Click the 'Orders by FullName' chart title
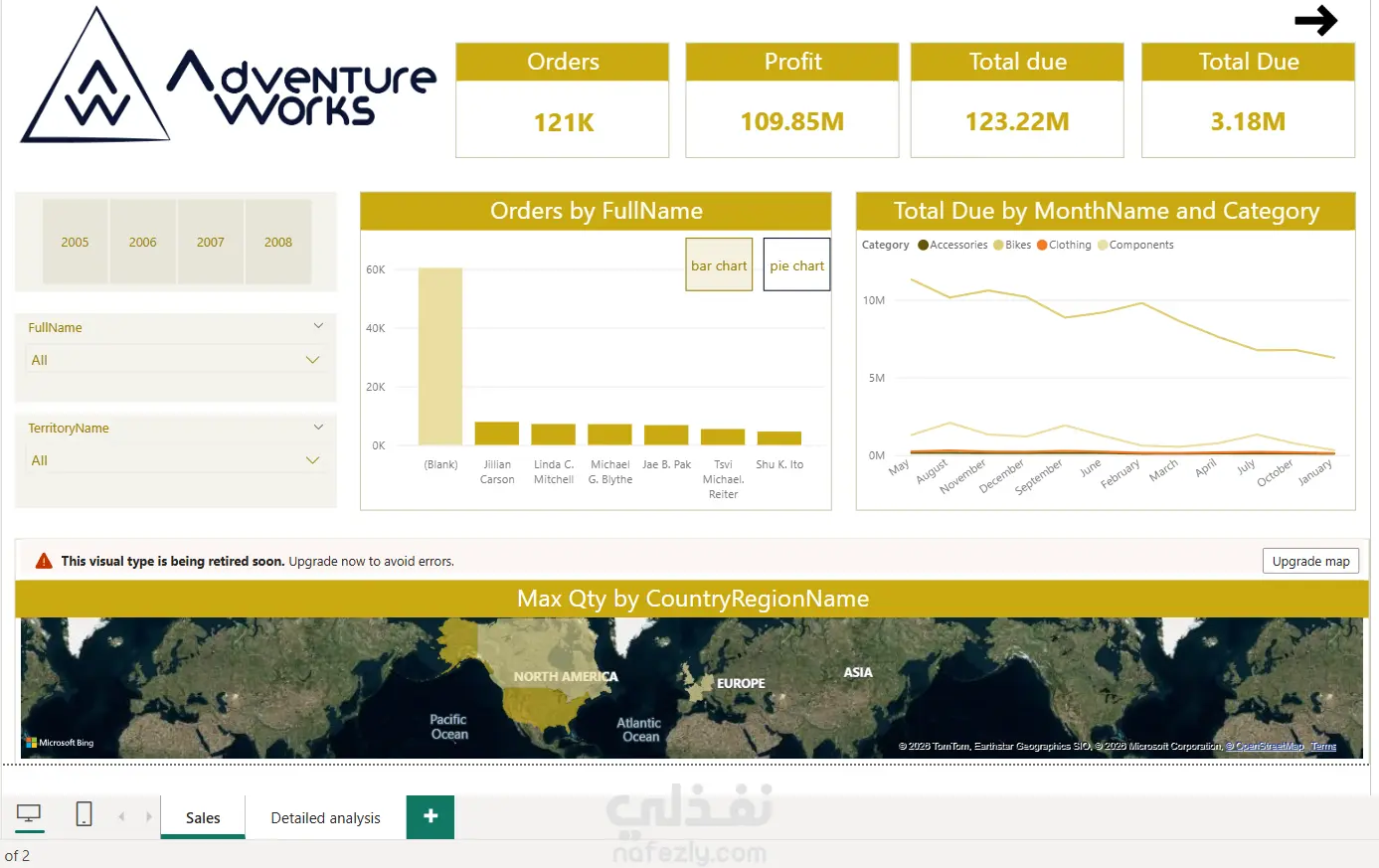The width and height of the screenshot is (1379, 868). tap(597, 211)
